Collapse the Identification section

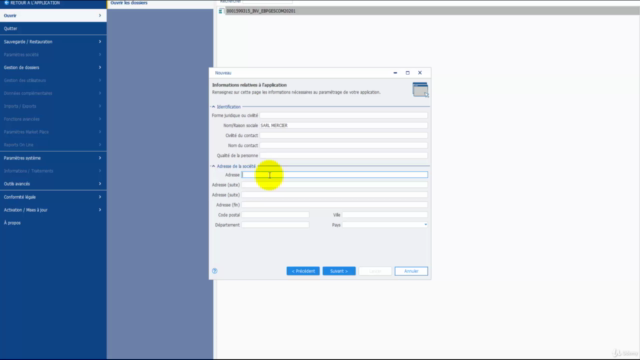click(213, 107)
